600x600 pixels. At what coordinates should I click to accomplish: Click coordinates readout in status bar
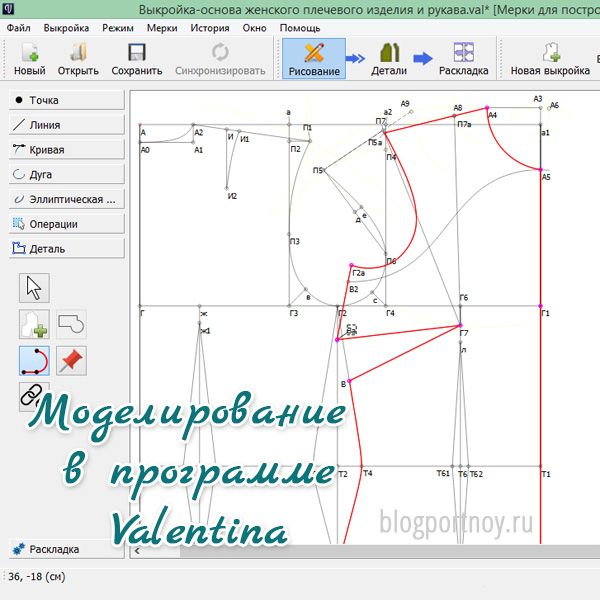37,577
